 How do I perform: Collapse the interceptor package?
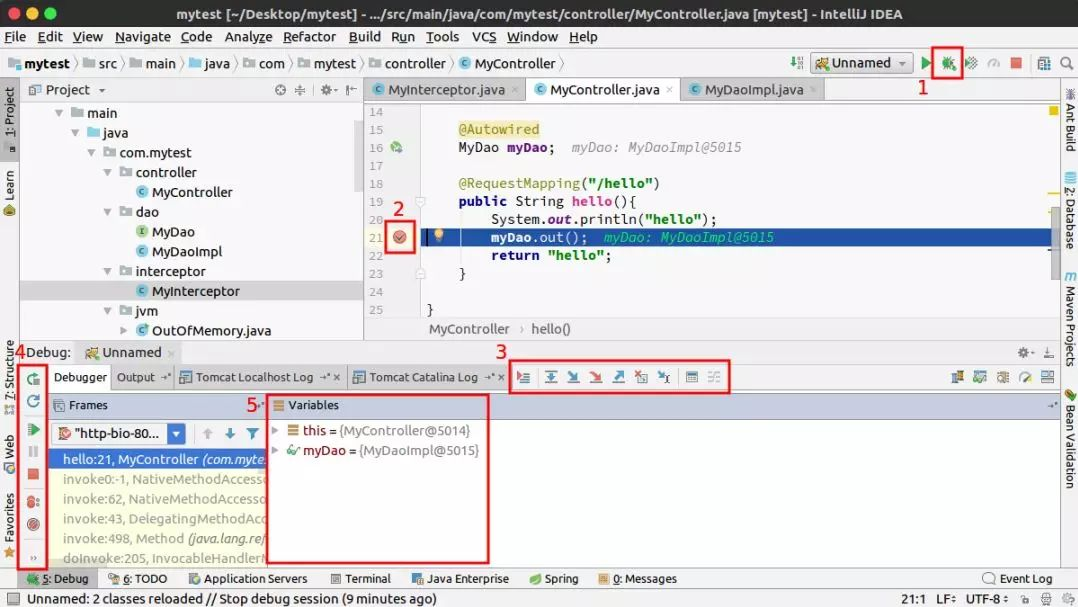[x=108, y=272]
